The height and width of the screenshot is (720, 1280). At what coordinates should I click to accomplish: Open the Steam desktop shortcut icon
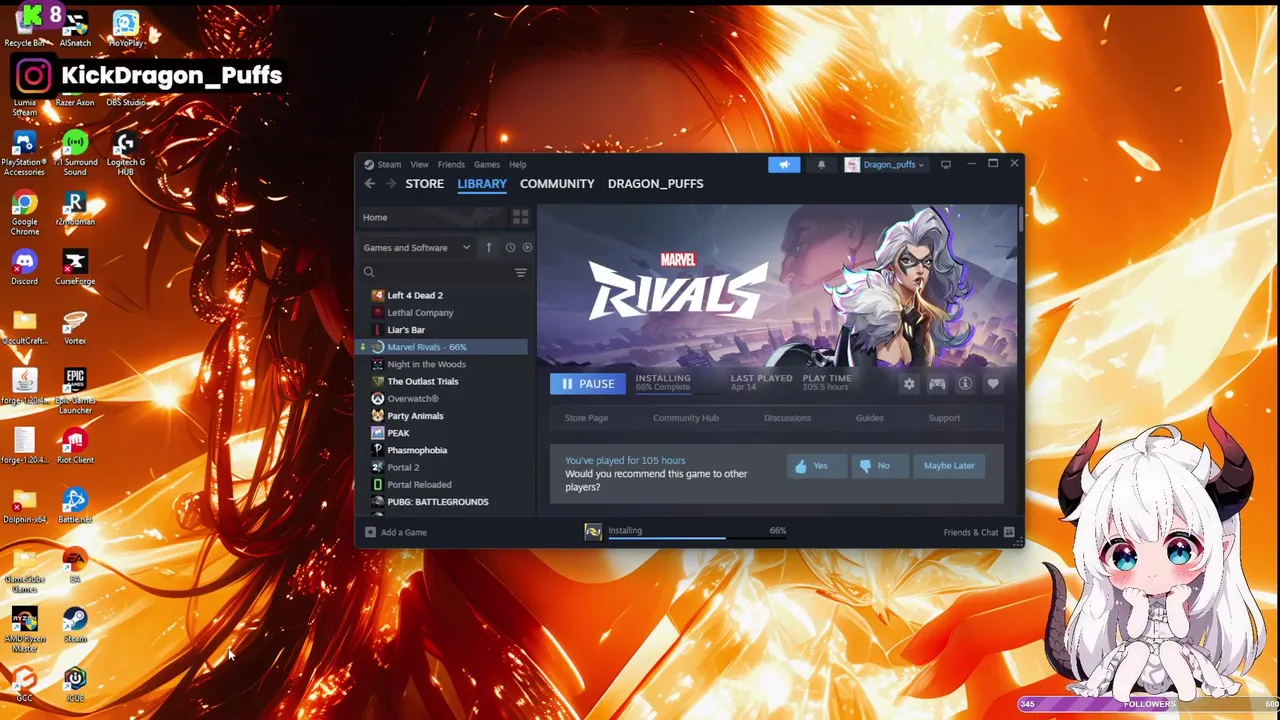(75, 625)
